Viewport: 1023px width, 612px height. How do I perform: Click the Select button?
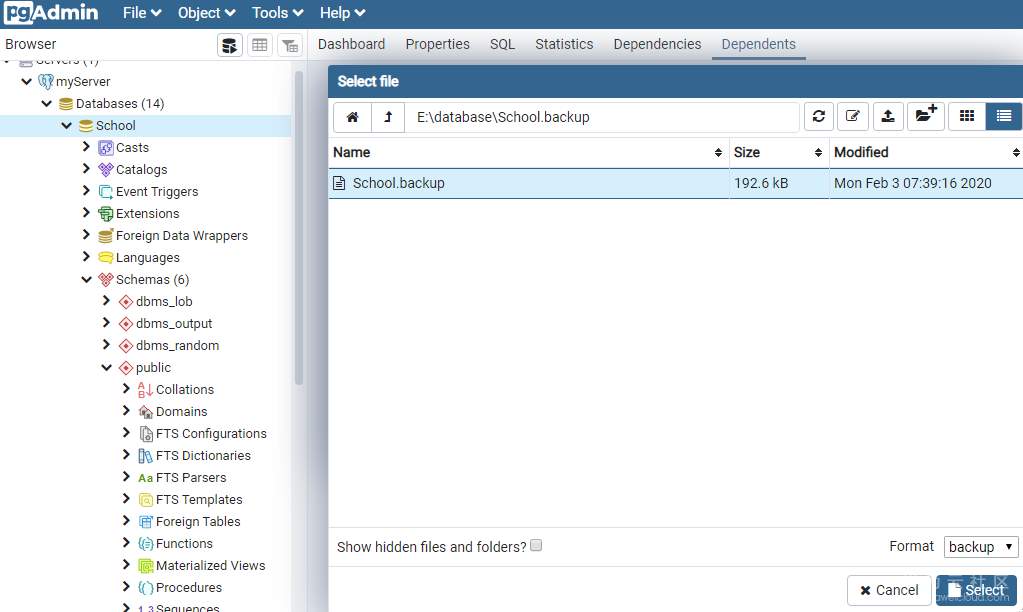976,590
